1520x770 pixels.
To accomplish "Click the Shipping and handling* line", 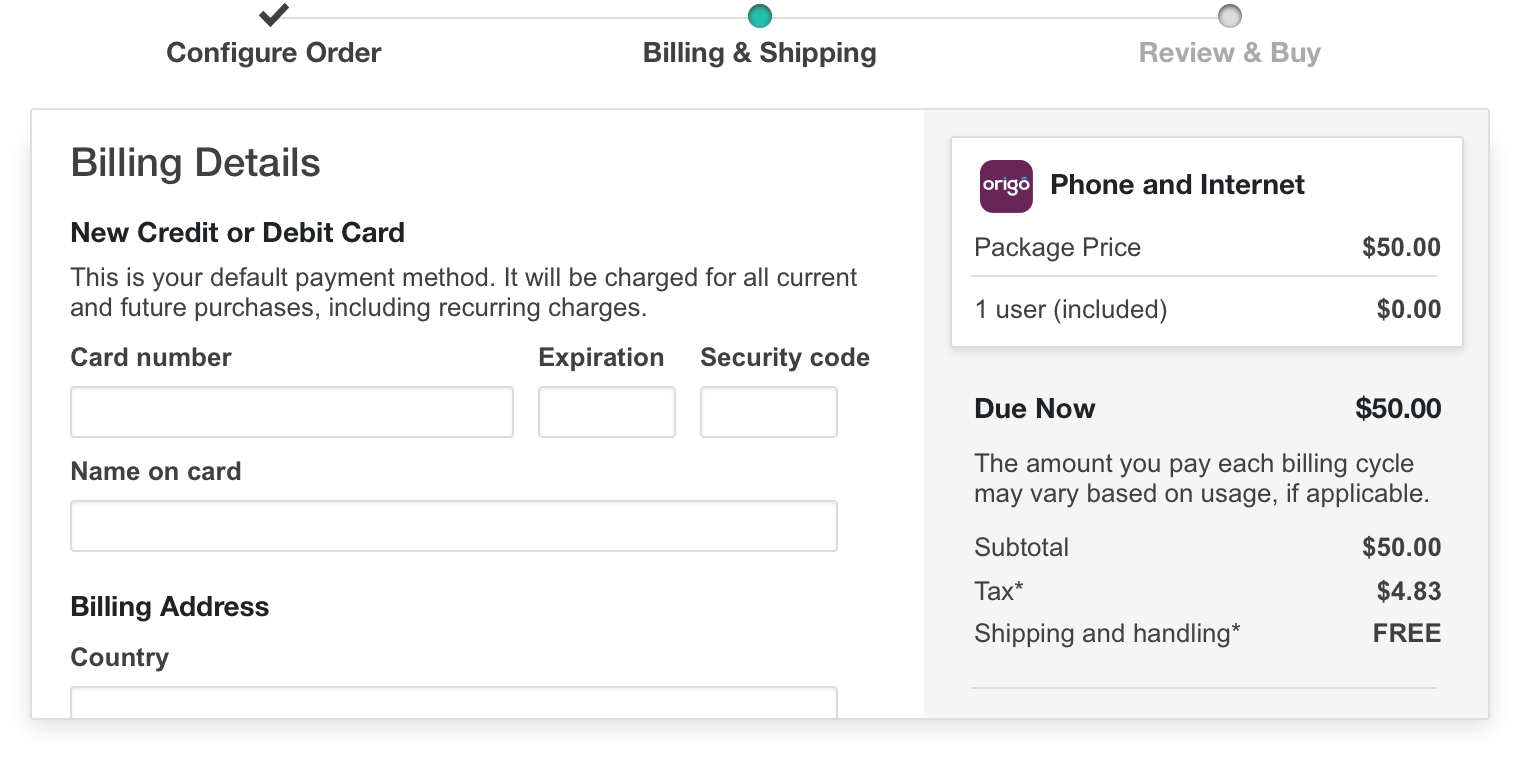I will pos(1207,633).
